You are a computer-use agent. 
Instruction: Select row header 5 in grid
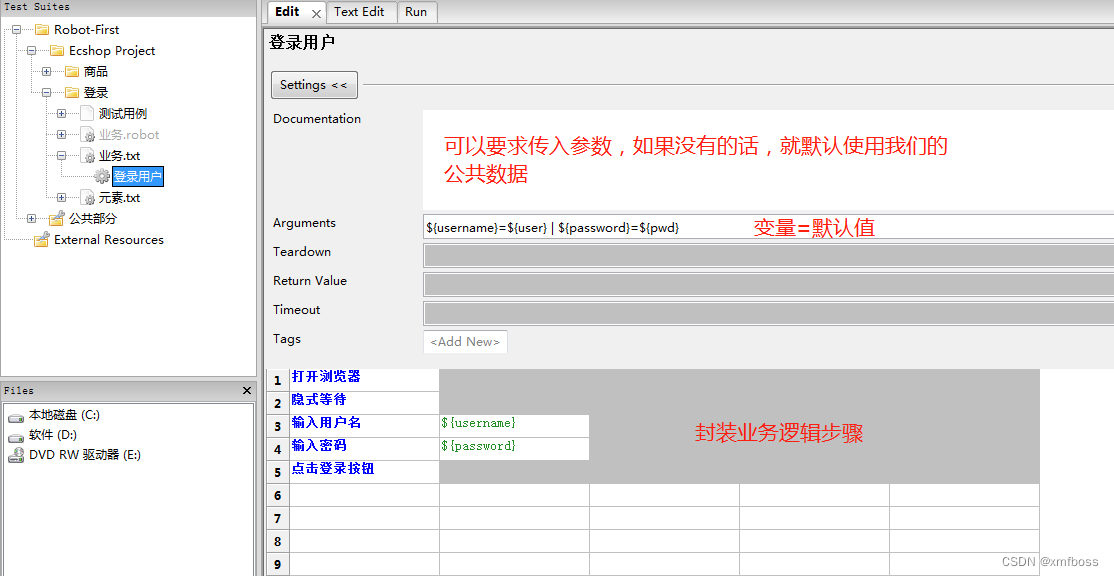278,472
